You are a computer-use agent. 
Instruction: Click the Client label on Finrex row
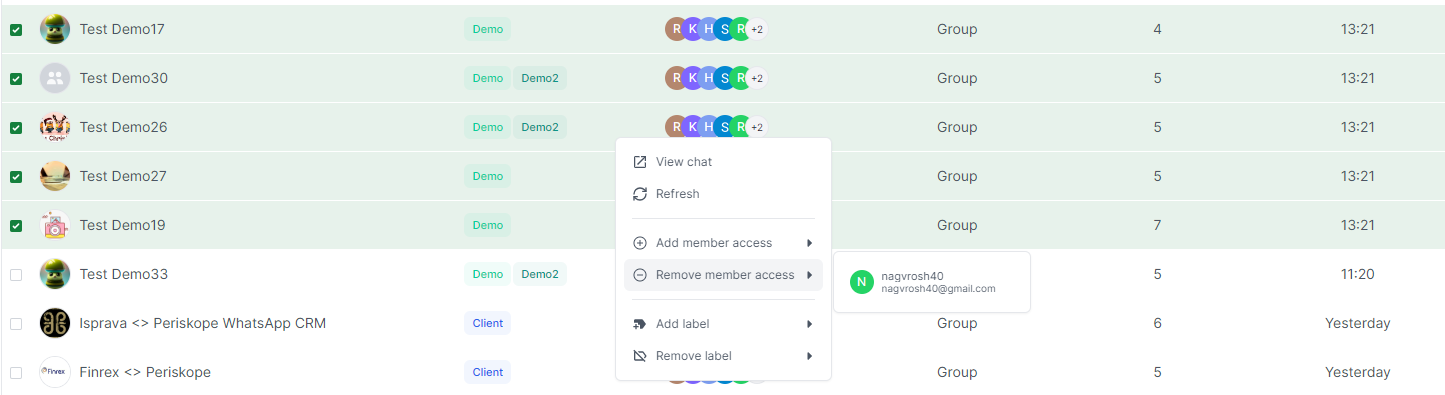[x=487, y=372]
